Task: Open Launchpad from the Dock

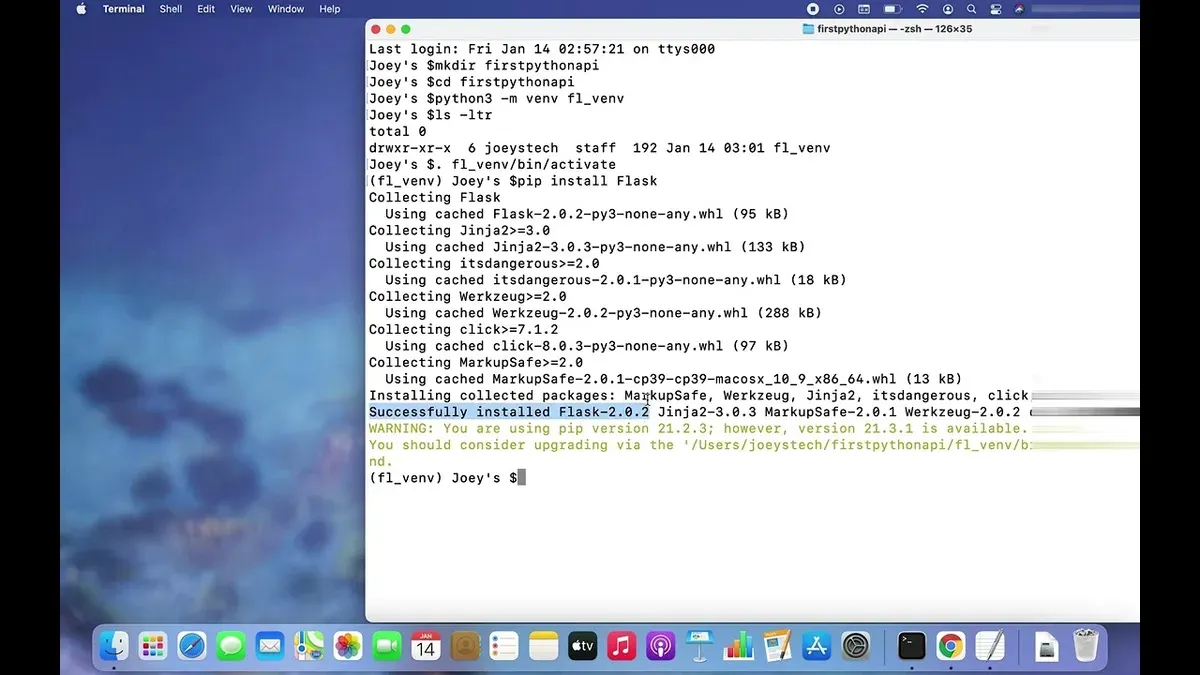Action: (153, 646)
